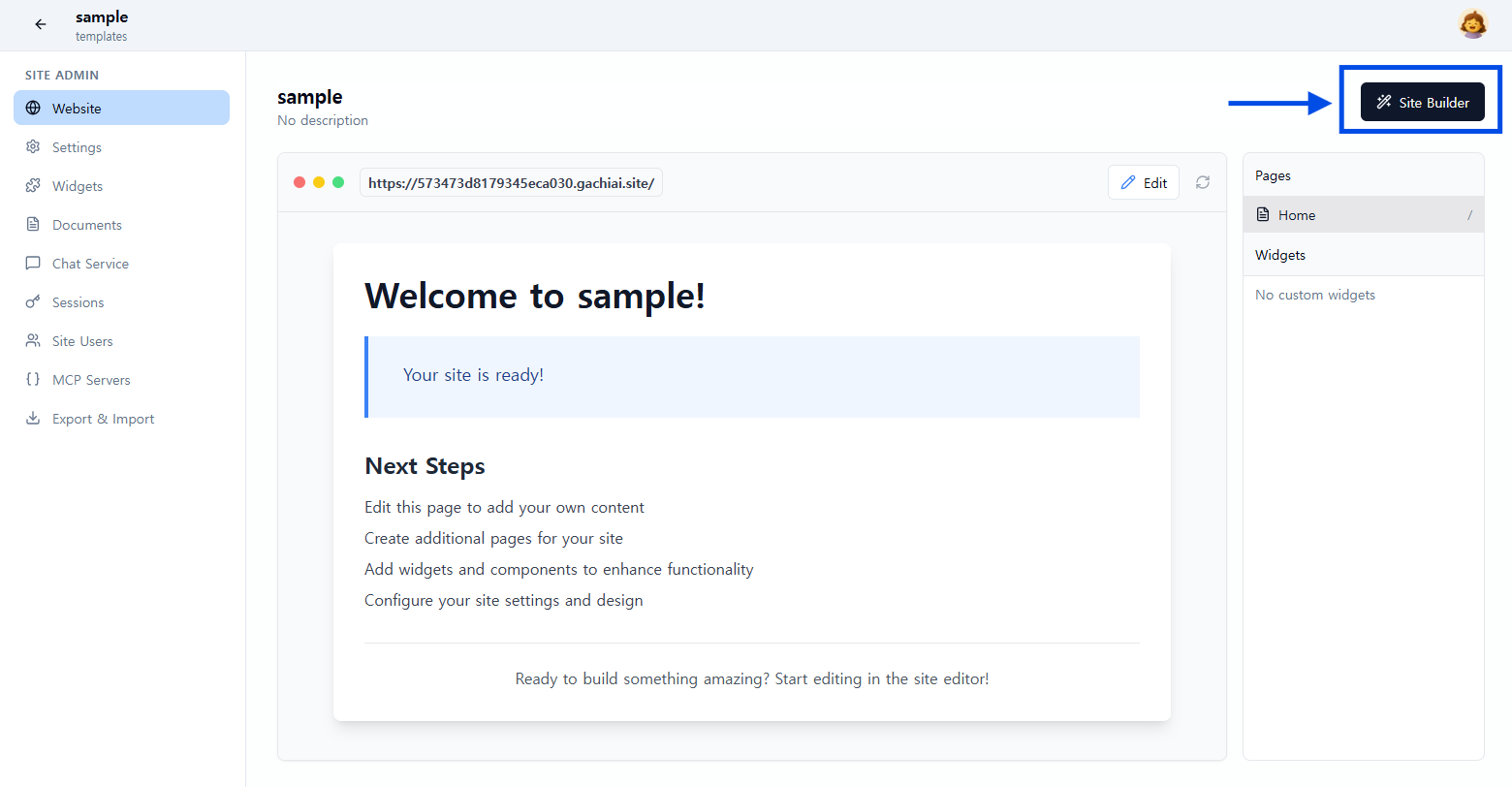Click the site URL address field
Viewport: 1512px width, 787px height.
click(511, 183)
